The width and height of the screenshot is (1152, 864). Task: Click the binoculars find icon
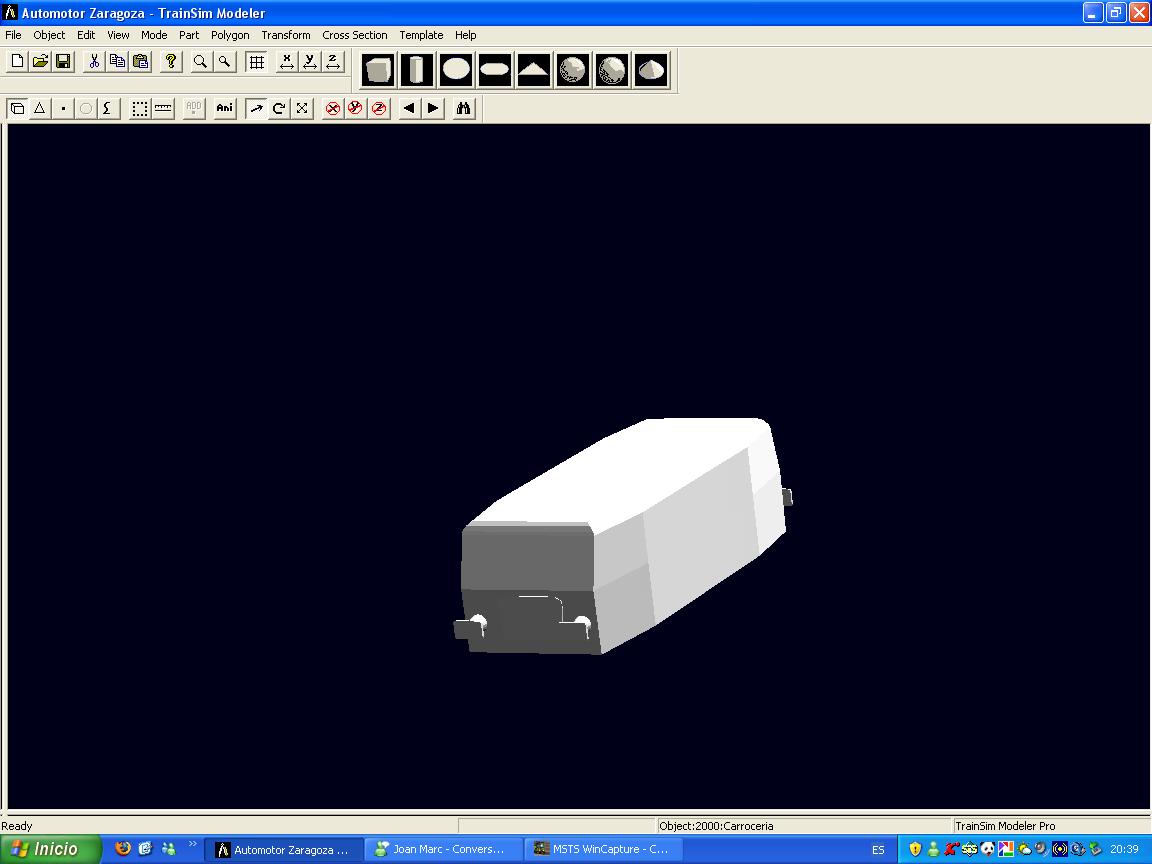[463, 108]
